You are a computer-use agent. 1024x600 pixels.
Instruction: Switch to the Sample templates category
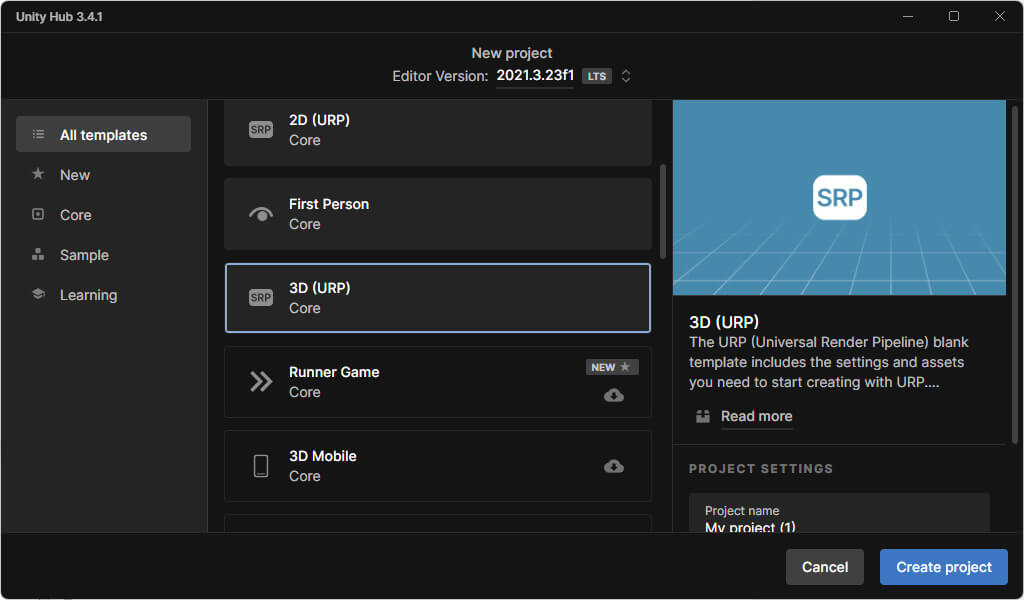103,255
